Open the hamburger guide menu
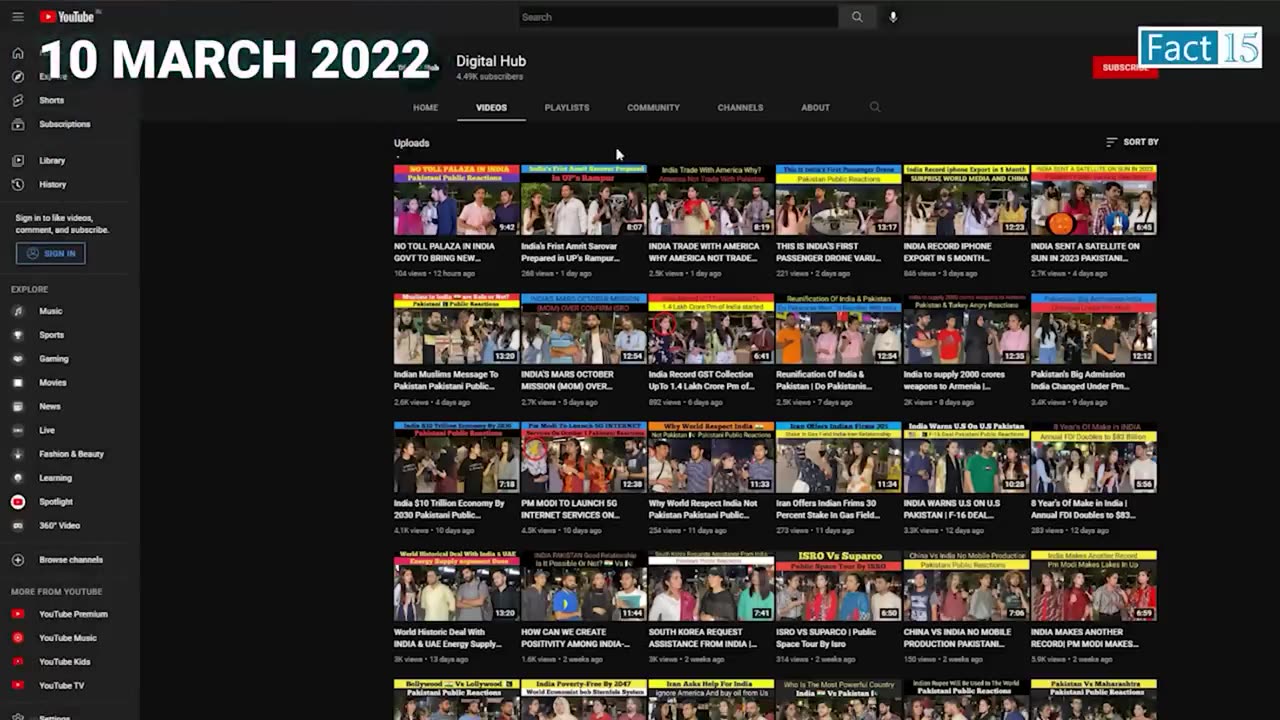1280x720 pixels. coord(17,17)
